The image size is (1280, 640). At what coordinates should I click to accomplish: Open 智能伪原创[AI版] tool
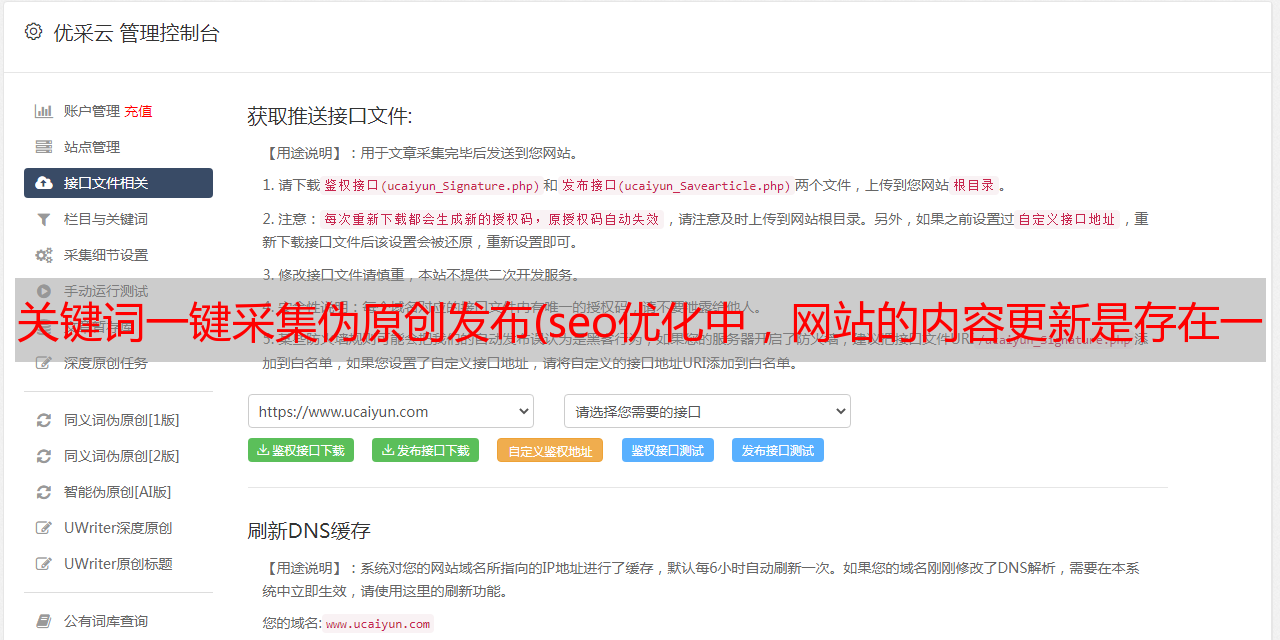pyautogui.click(x=118, y=492)
